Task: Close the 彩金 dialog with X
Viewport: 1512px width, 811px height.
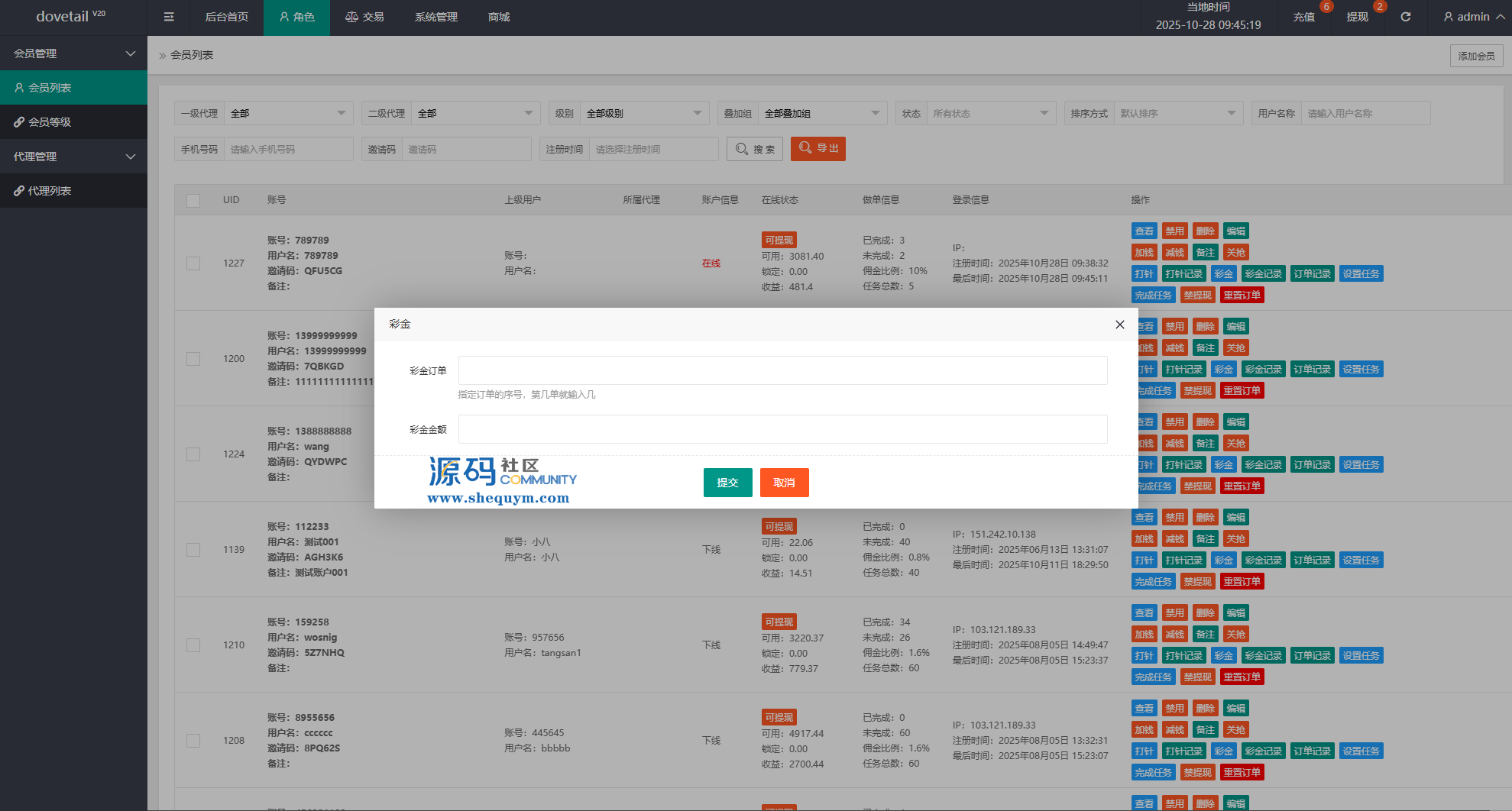Action: click(1119, 325)
